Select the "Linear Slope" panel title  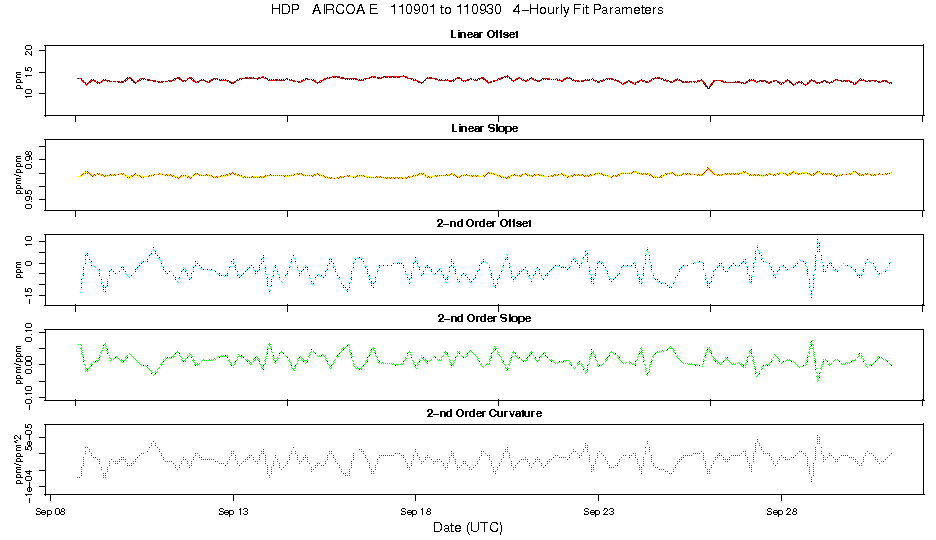485,129
